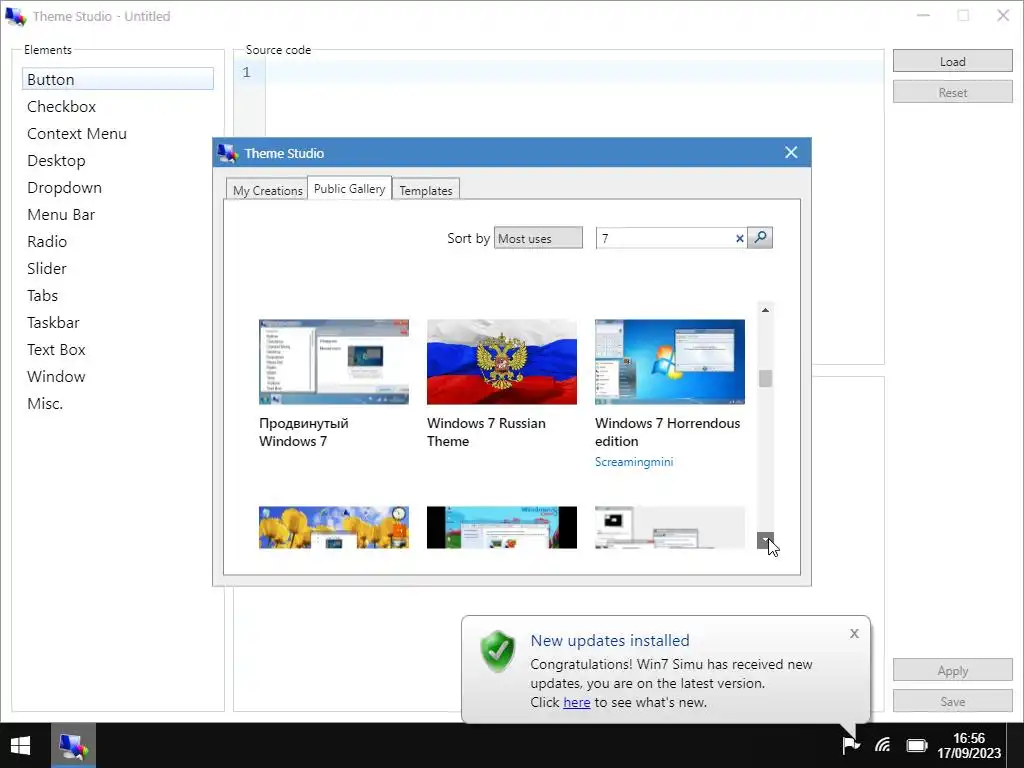Click the gallery scrollbar thumb

coord(765,378)
